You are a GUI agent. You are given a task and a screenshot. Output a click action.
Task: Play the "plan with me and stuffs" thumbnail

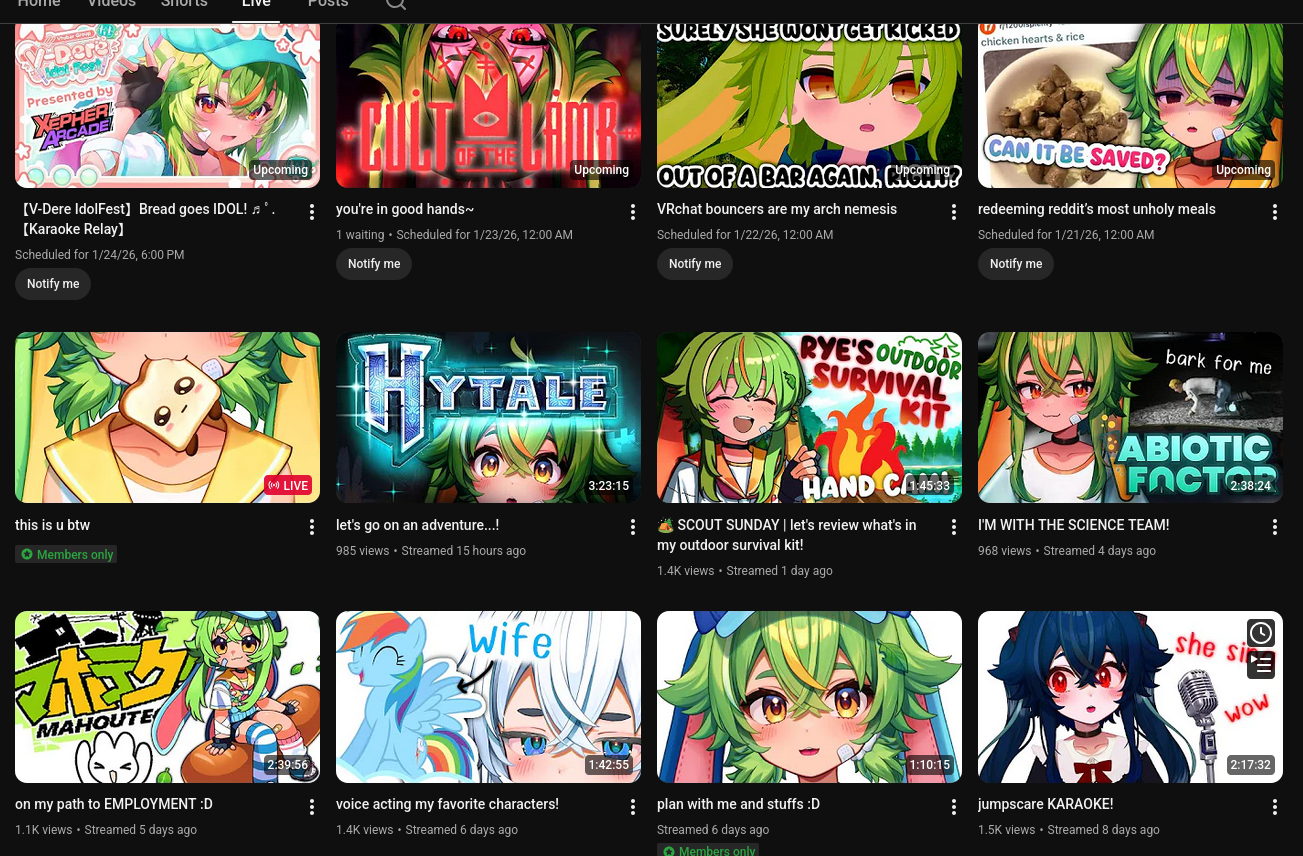point(809,697)
